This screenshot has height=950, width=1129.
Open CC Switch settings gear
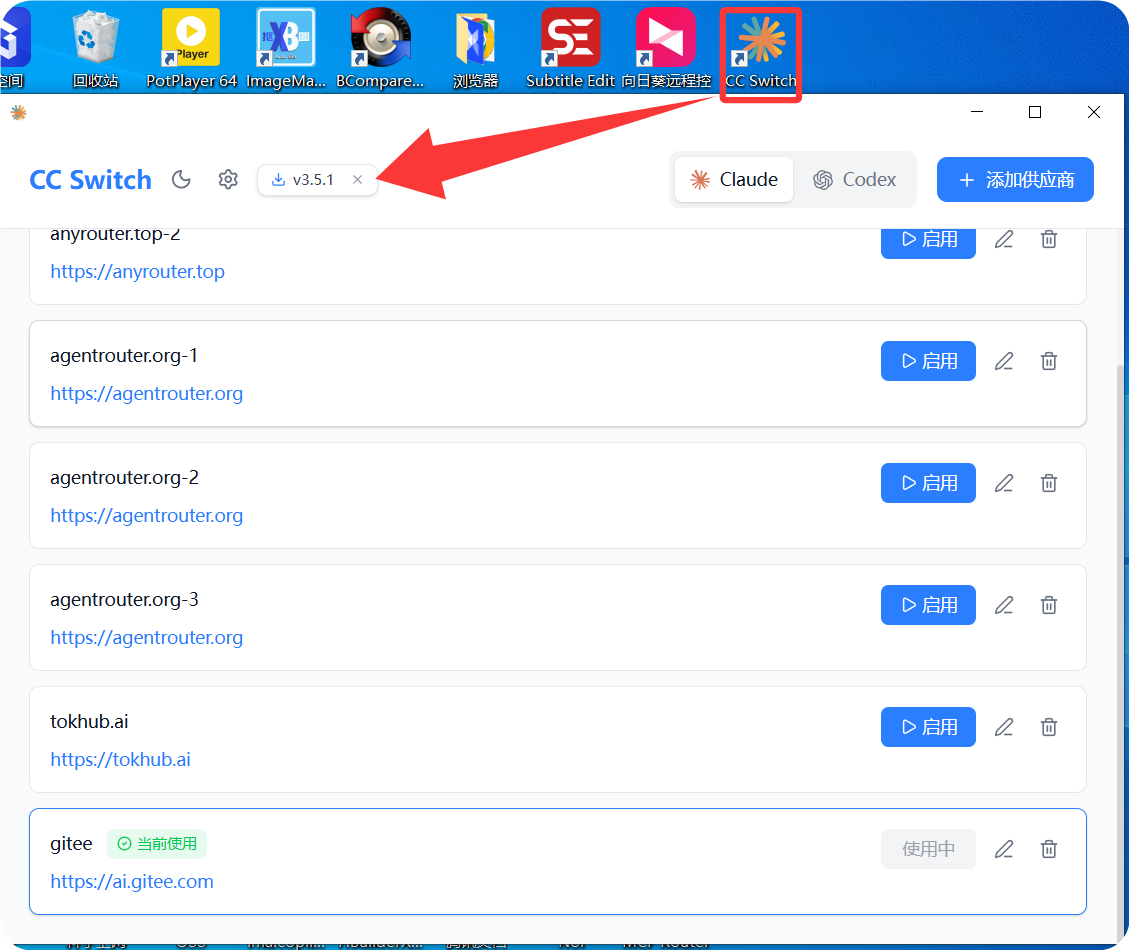tap(228, 179)
